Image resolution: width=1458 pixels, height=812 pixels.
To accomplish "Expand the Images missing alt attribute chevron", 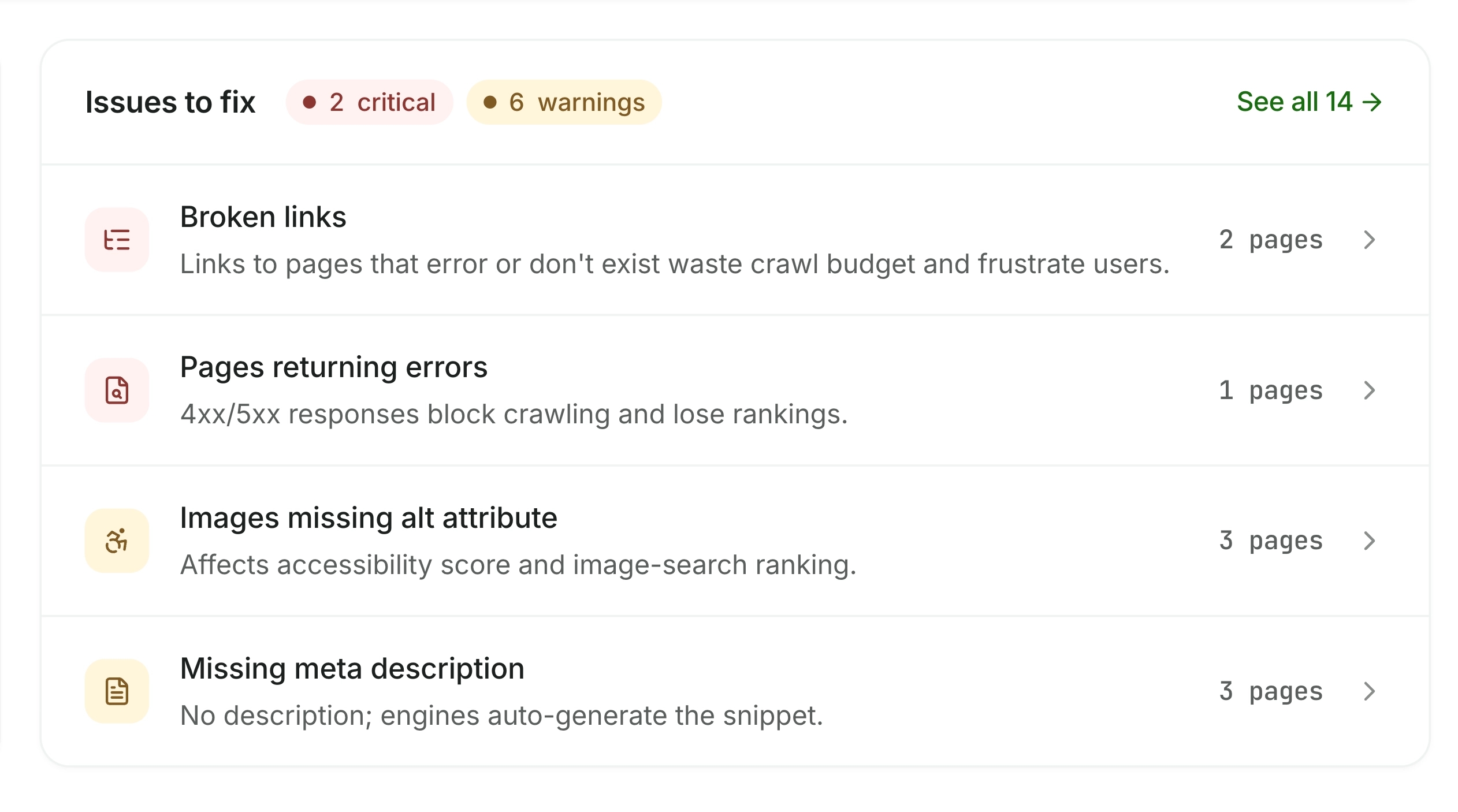I will (x=1369, y=541).
